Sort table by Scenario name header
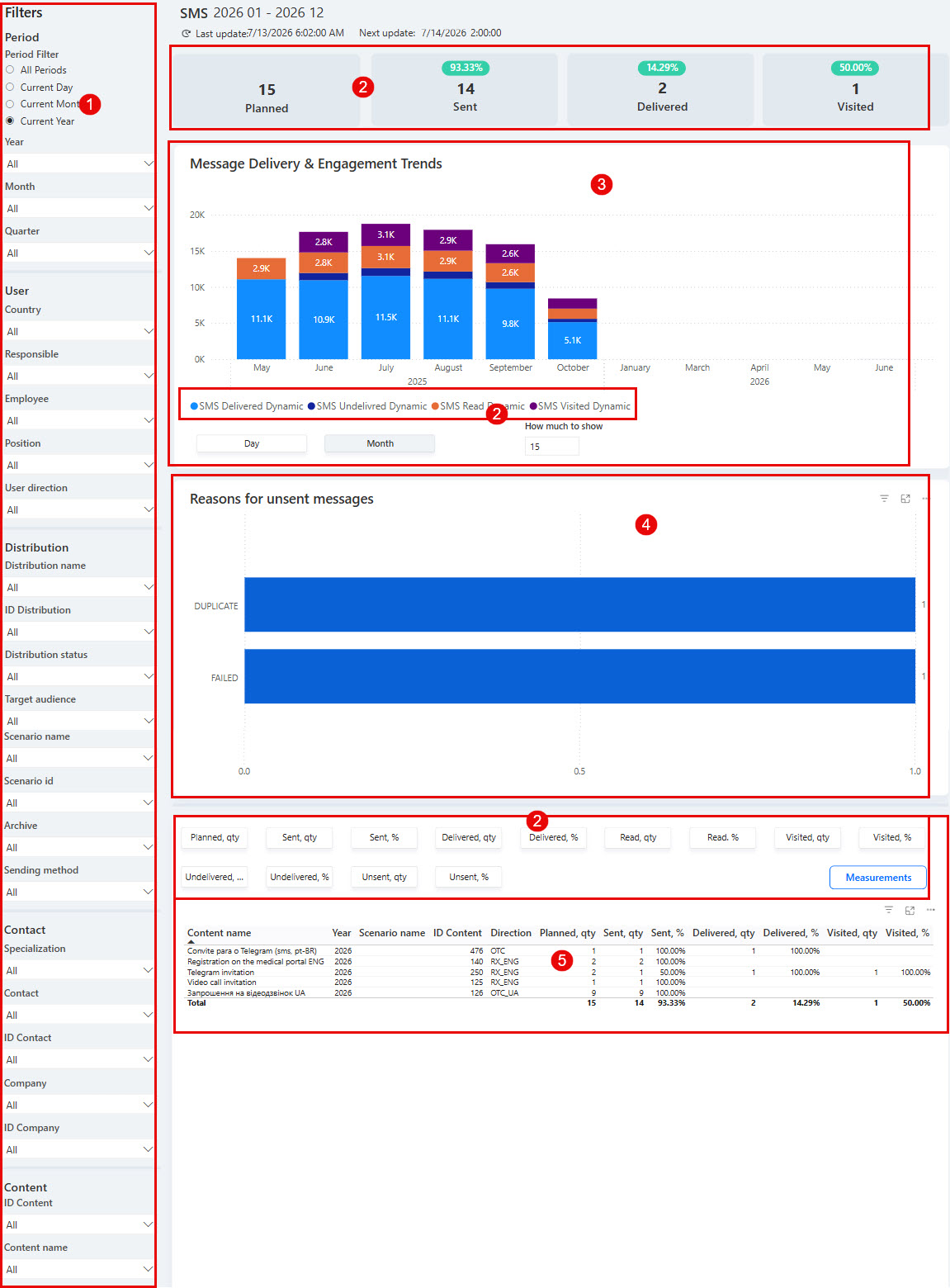The height and width of the screenshot is (1288, 950). pos(392,933)
